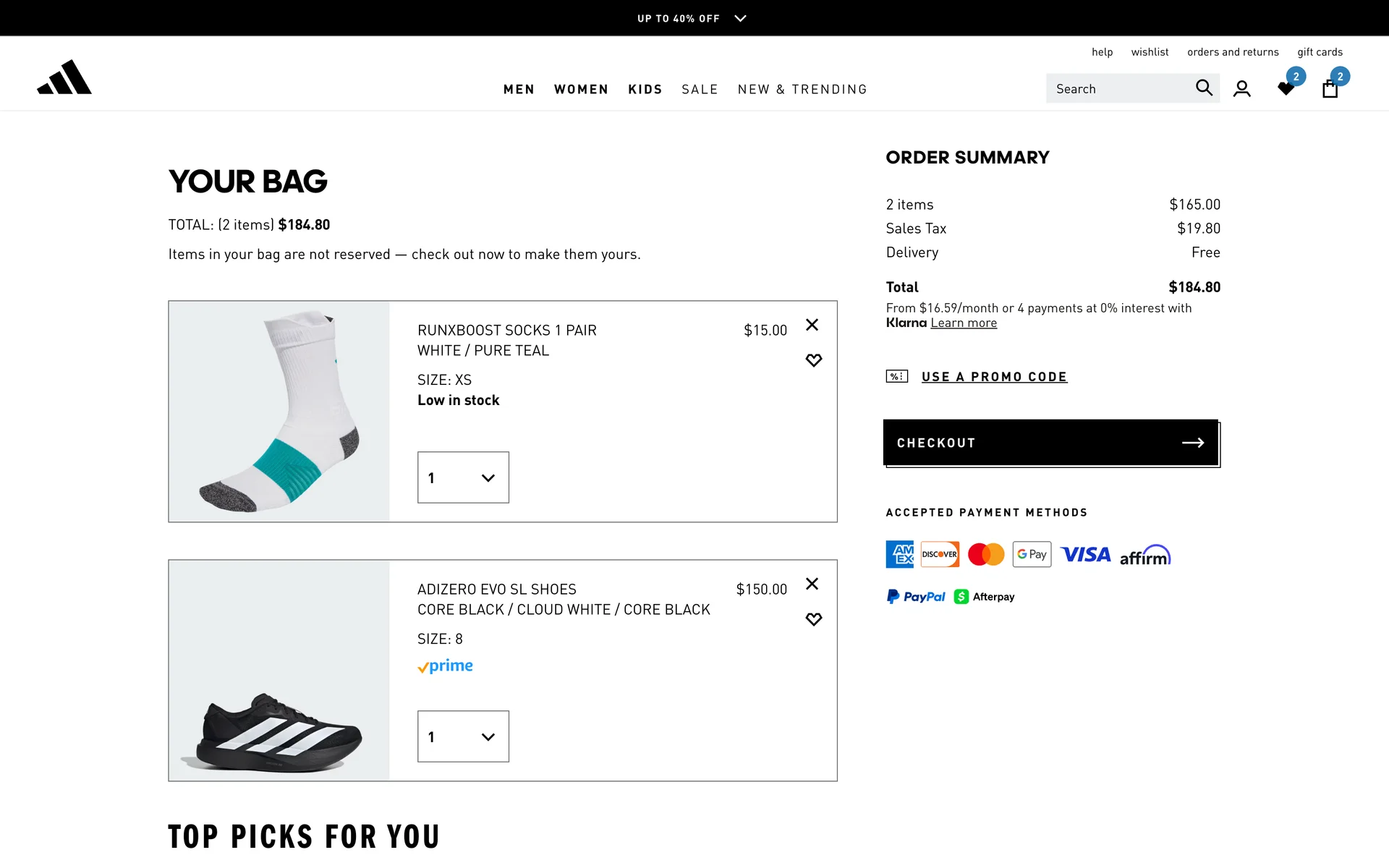
Task: Toggle wishlist heart for Adizero Evo SL
Action: (813, 619)
